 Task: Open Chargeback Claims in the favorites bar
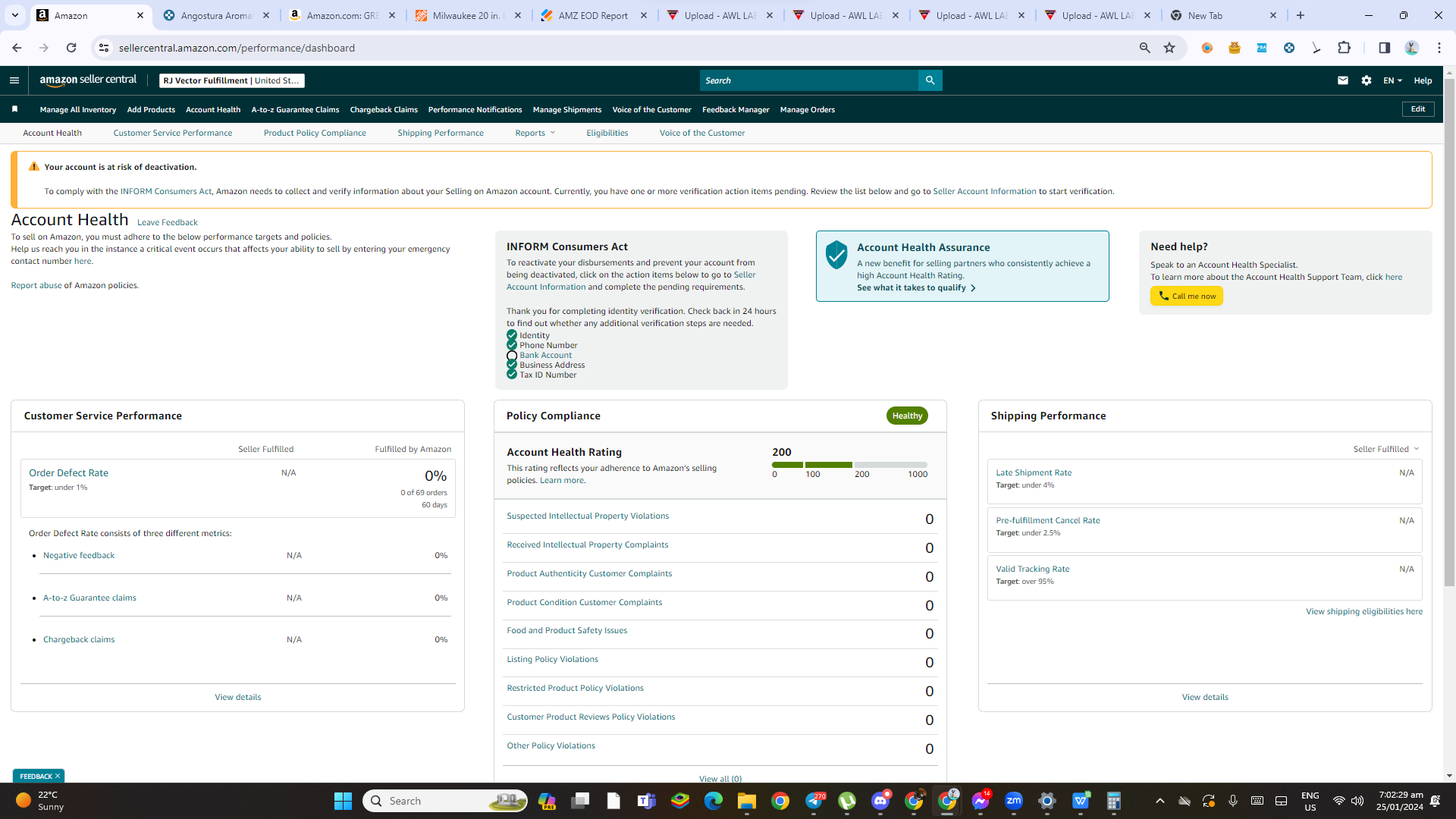coord(384,109)
